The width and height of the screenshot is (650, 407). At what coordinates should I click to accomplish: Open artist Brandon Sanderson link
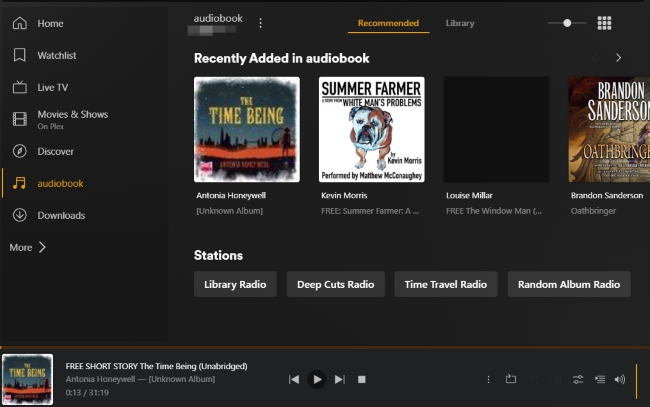click(x=607, y=195)
